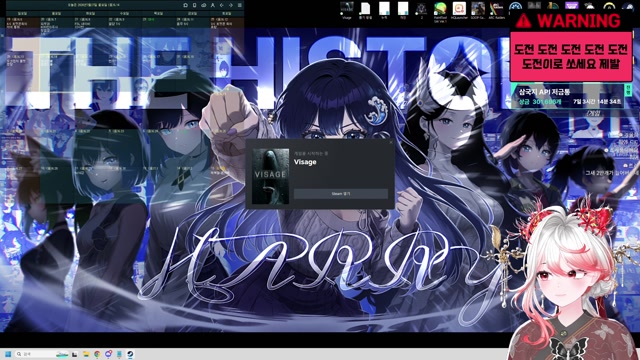Click the Steam open button in Visage dialog
640x360 pixels.
[x=341, y=193]
